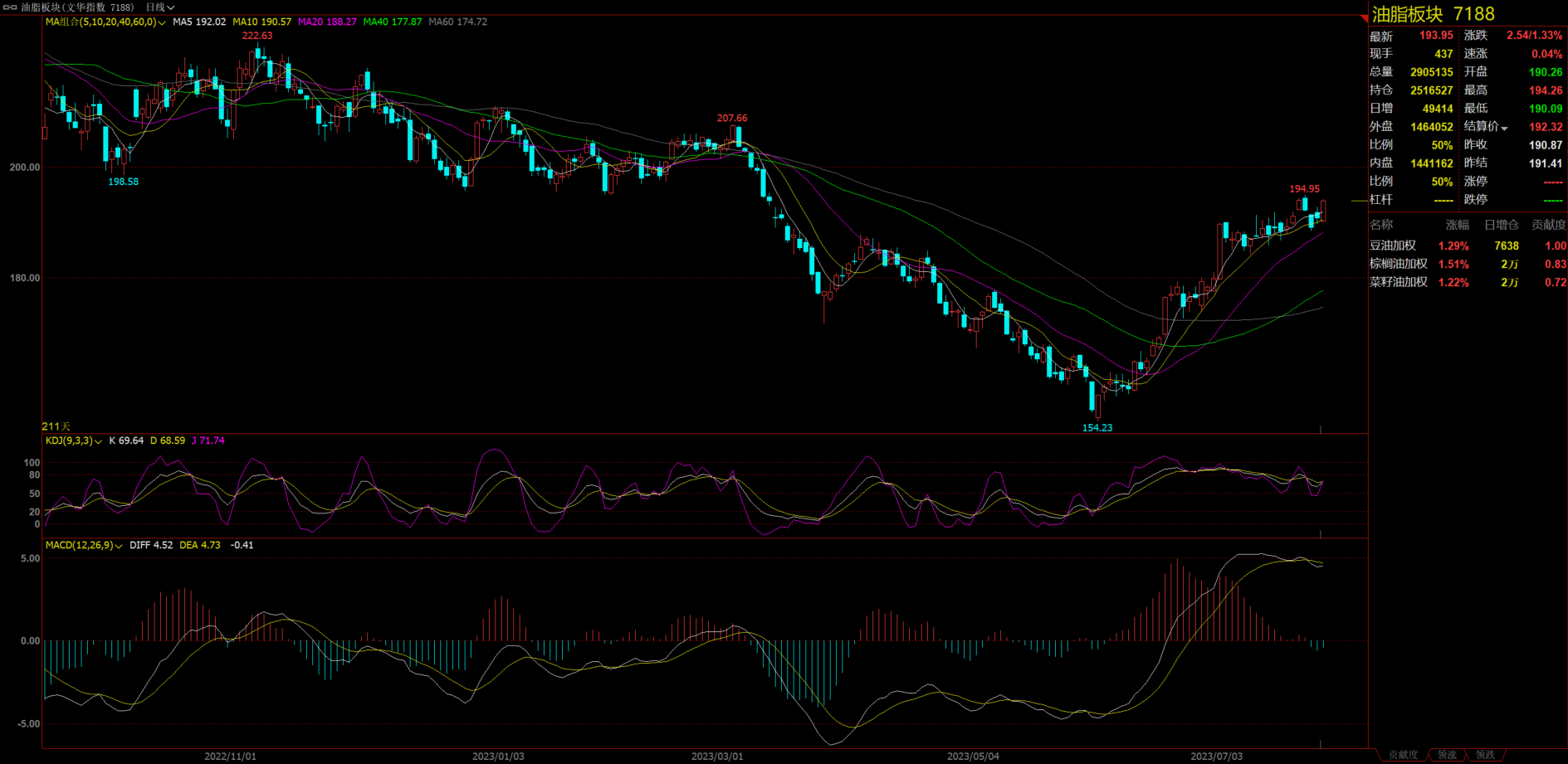Click the 贡献度 column header
The width and height of the screenshot is (1568, 764).
(1548, 225)
